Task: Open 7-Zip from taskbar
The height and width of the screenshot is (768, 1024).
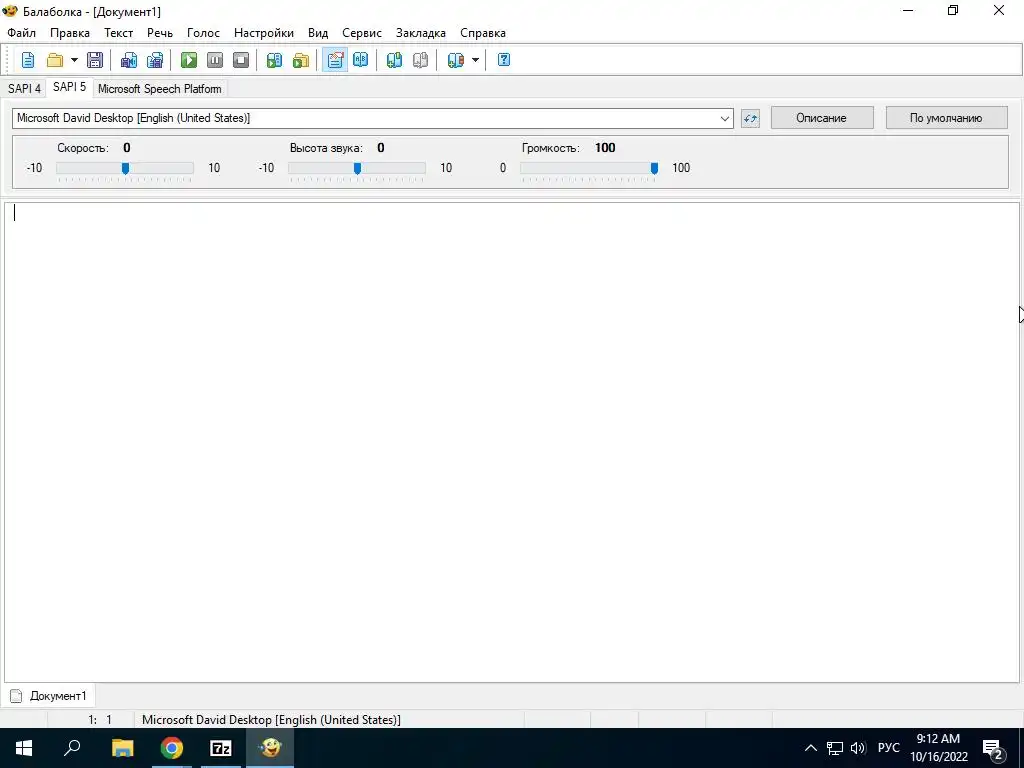Action: 221,748
